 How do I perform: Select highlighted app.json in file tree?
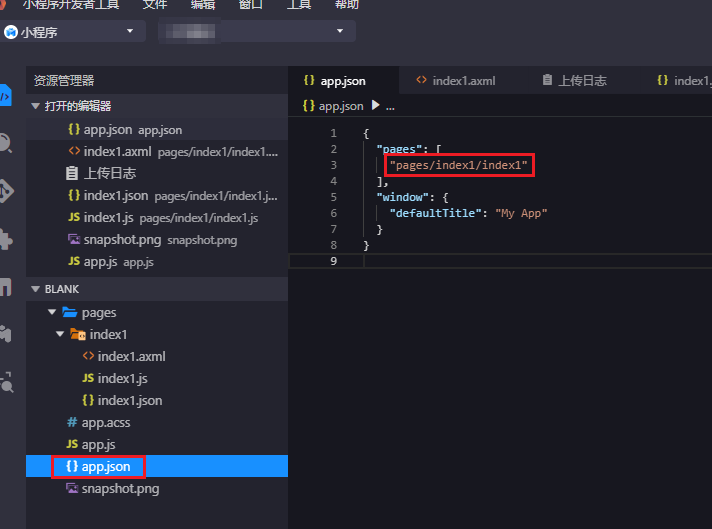157,466
